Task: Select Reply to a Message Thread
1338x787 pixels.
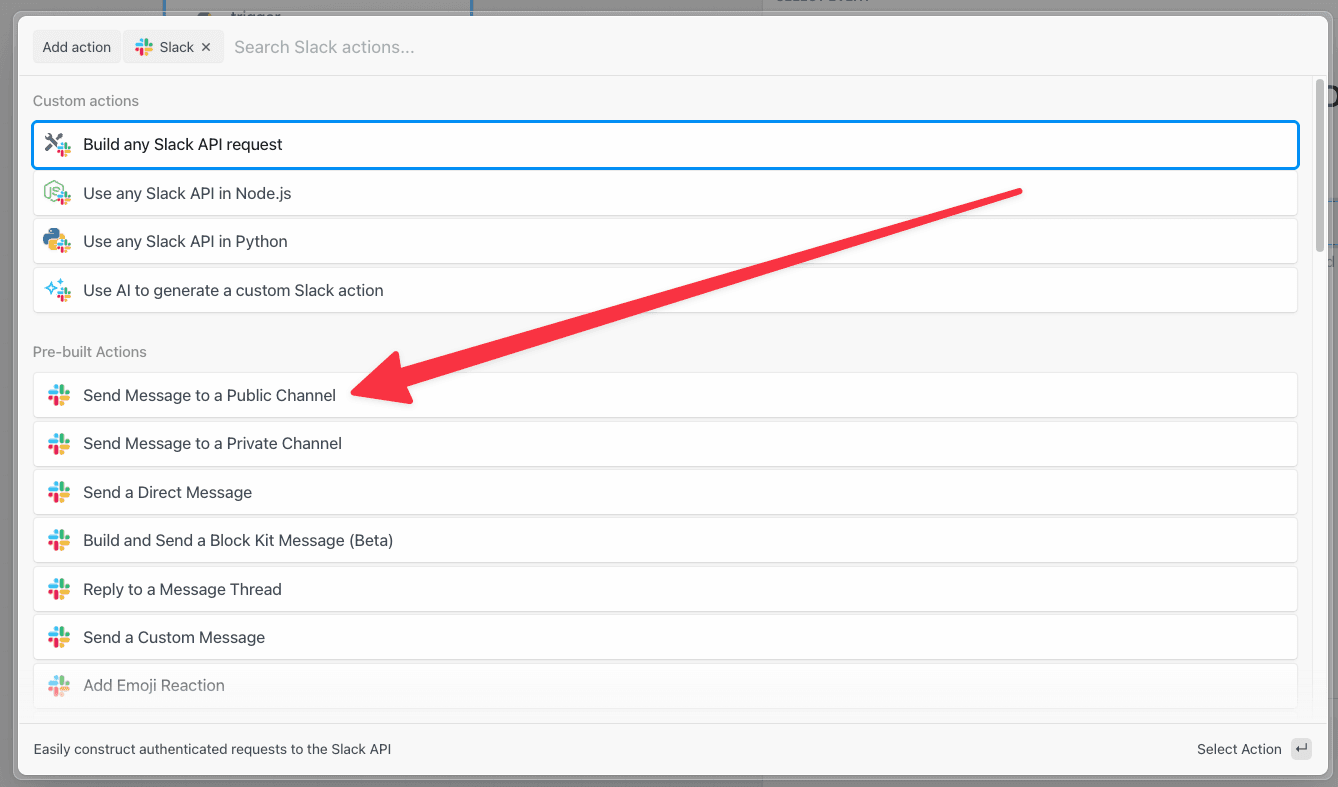Action: click(x=665, y=589)
